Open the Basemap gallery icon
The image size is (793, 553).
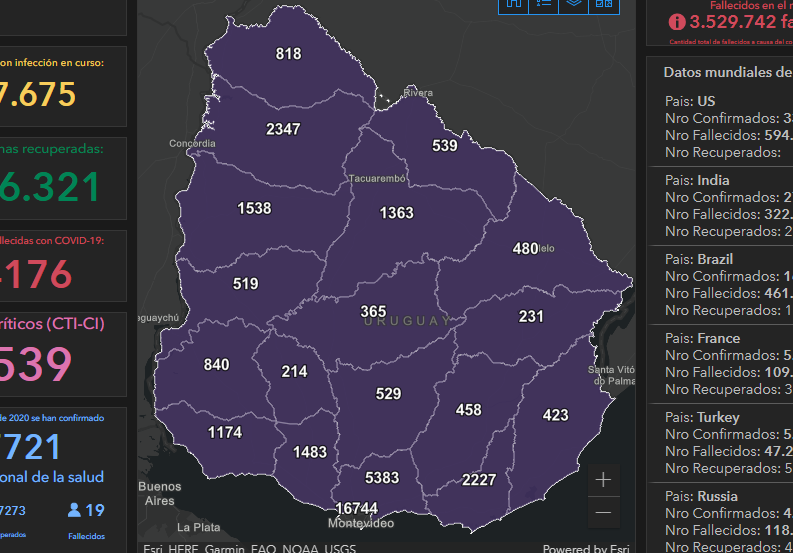coord(604,5)
